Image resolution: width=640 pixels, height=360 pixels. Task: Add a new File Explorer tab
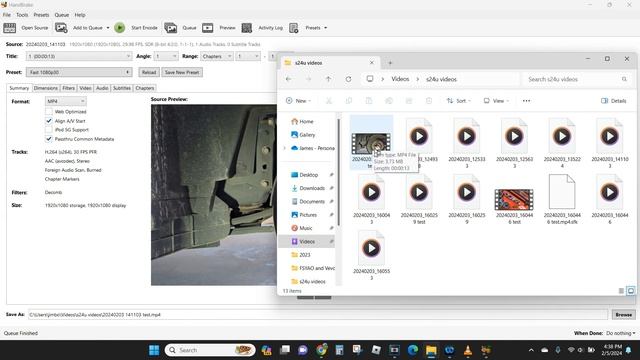390,63
